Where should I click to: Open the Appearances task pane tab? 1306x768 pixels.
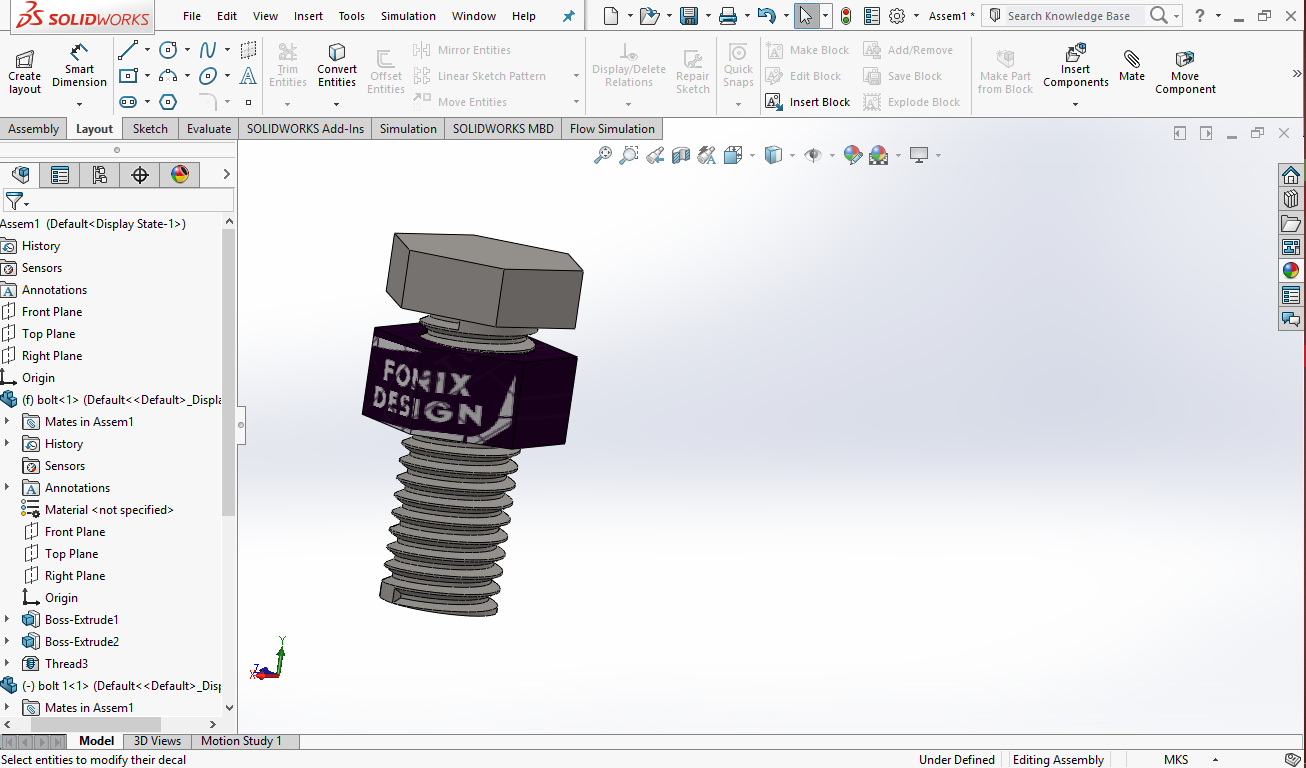coord(1291,271)
